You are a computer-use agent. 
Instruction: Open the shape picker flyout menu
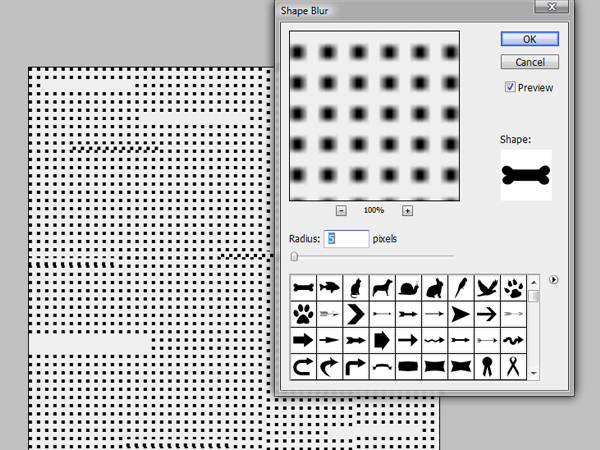(553, 280)
